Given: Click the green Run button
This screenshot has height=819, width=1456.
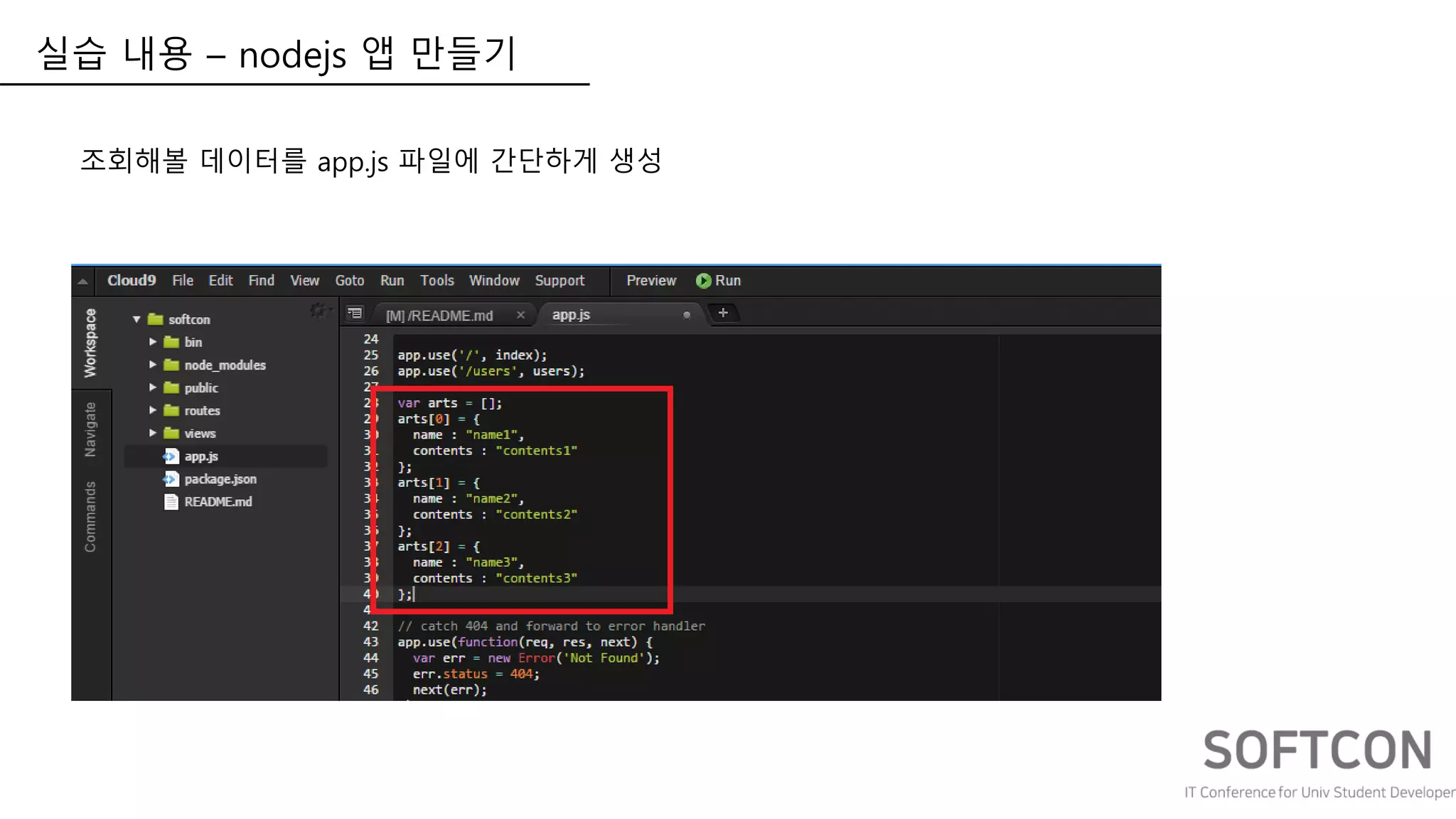Looking at the screenshot, I should [718, 280].
